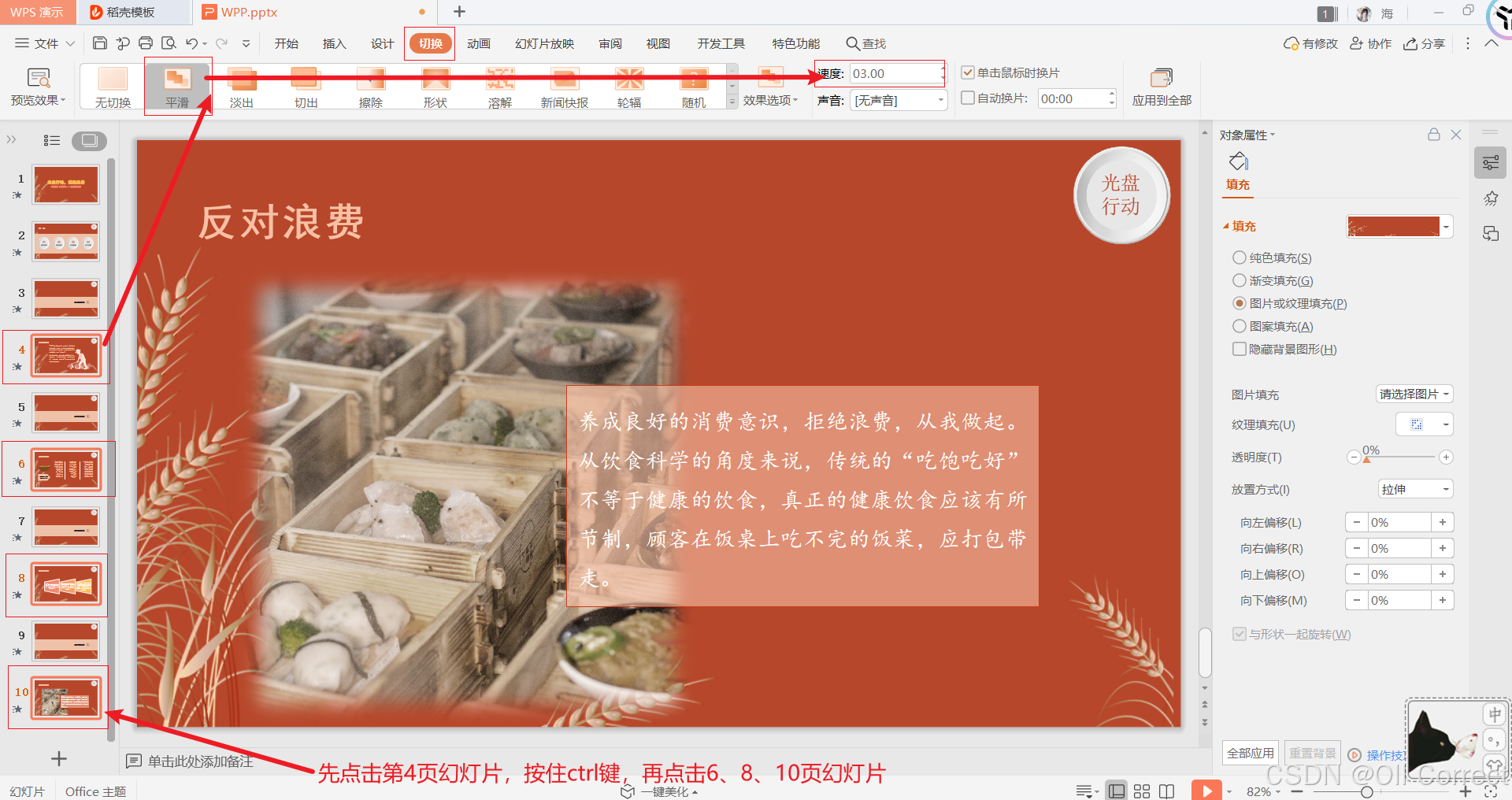
Task: Click 分享 share button
Action: tap(1424, 43)
